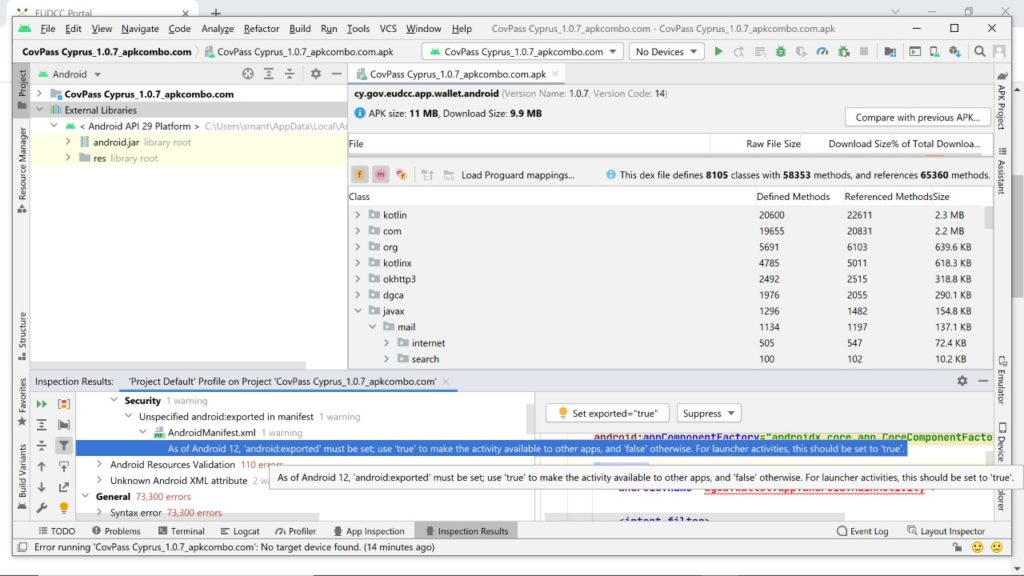Click Set exported="true" quick fix

pos(607,413)
